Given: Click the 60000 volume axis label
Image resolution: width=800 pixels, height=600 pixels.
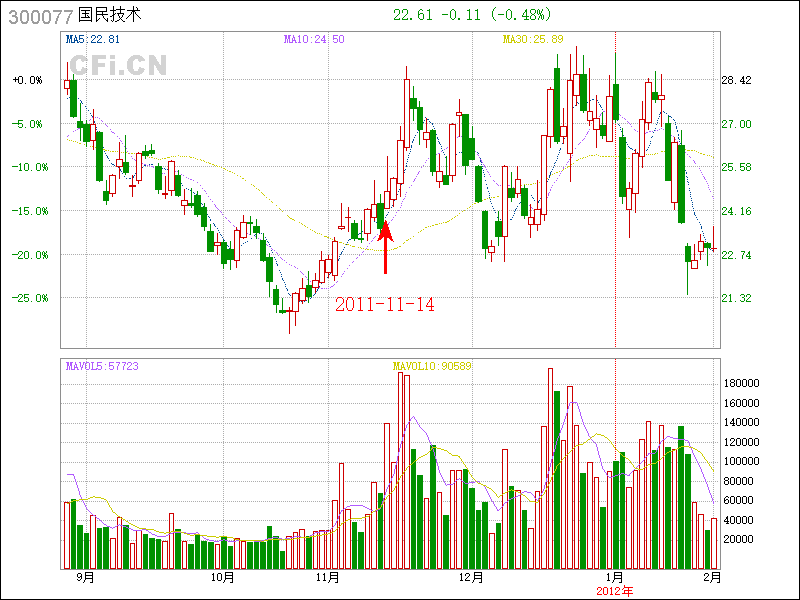Looking at the screenshot, I should pos(739,501).
